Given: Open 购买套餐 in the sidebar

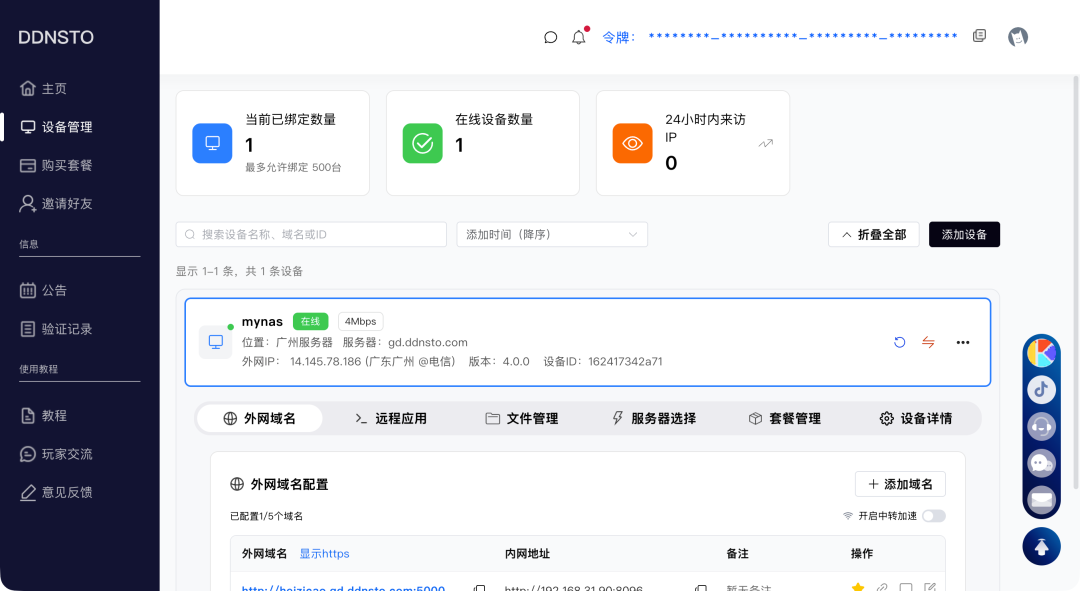Looking at the screenshot, I should click(x=67, y=165).
